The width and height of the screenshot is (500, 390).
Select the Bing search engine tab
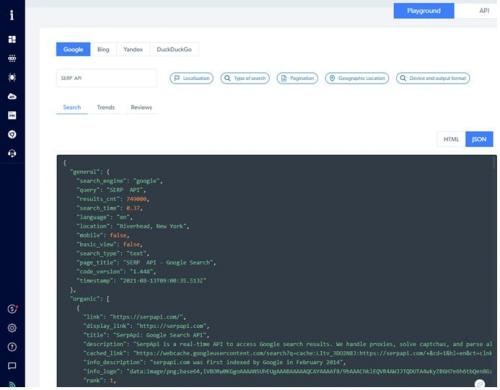[x=103, y=49]
